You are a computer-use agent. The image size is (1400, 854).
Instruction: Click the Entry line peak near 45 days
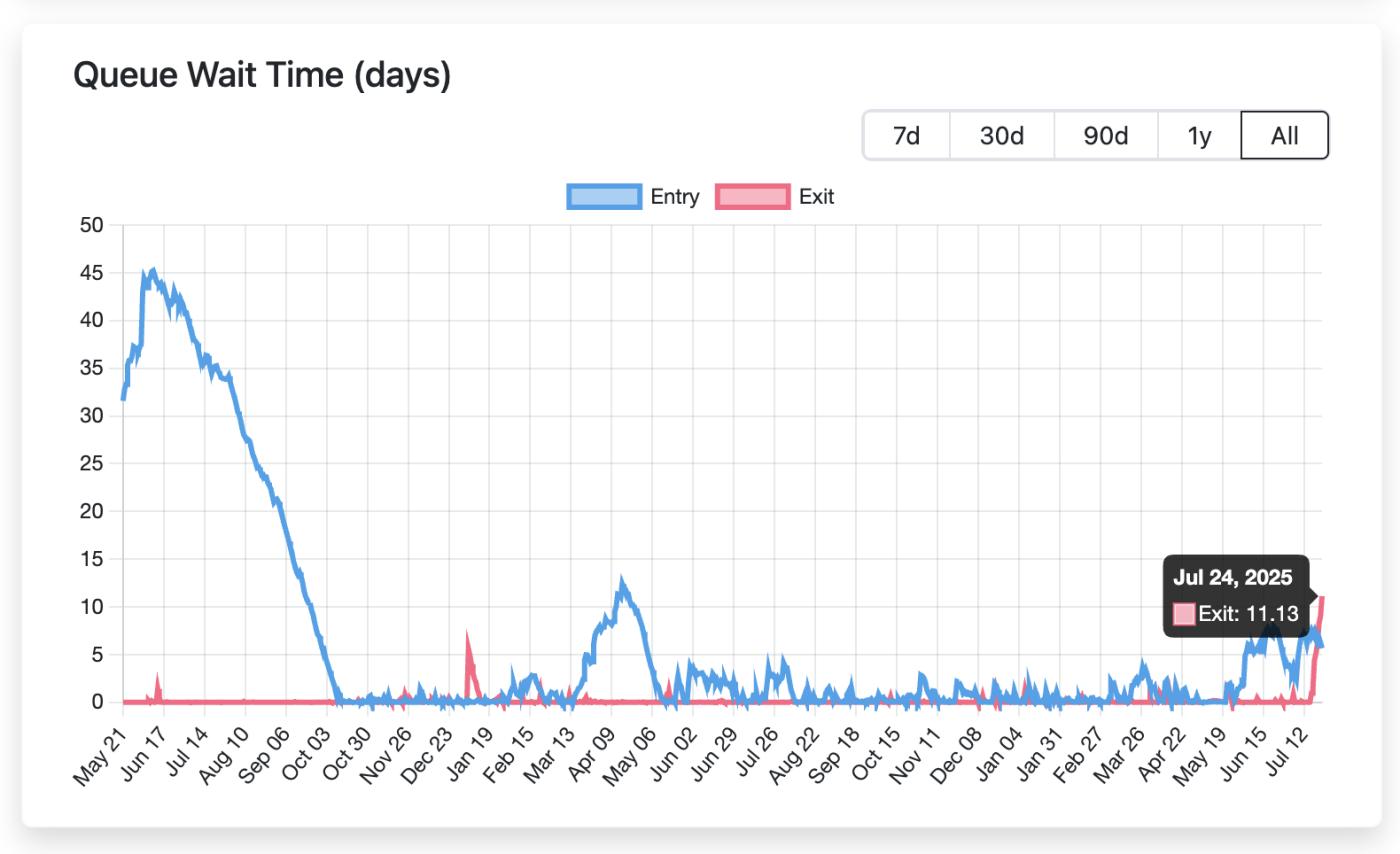(152, 271)
